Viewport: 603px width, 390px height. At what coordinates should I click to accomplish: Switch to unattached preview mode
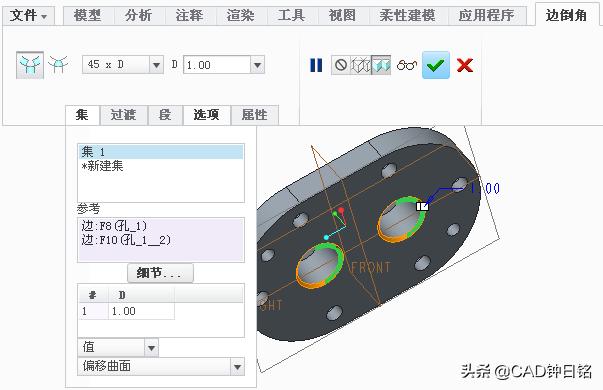click(x=361, y=65)
